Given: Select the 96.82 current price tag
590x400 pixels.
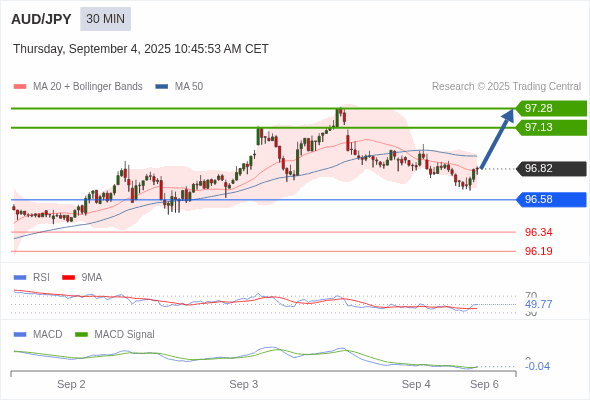Looking at the screenshot, I should click(x=551, y=169).
